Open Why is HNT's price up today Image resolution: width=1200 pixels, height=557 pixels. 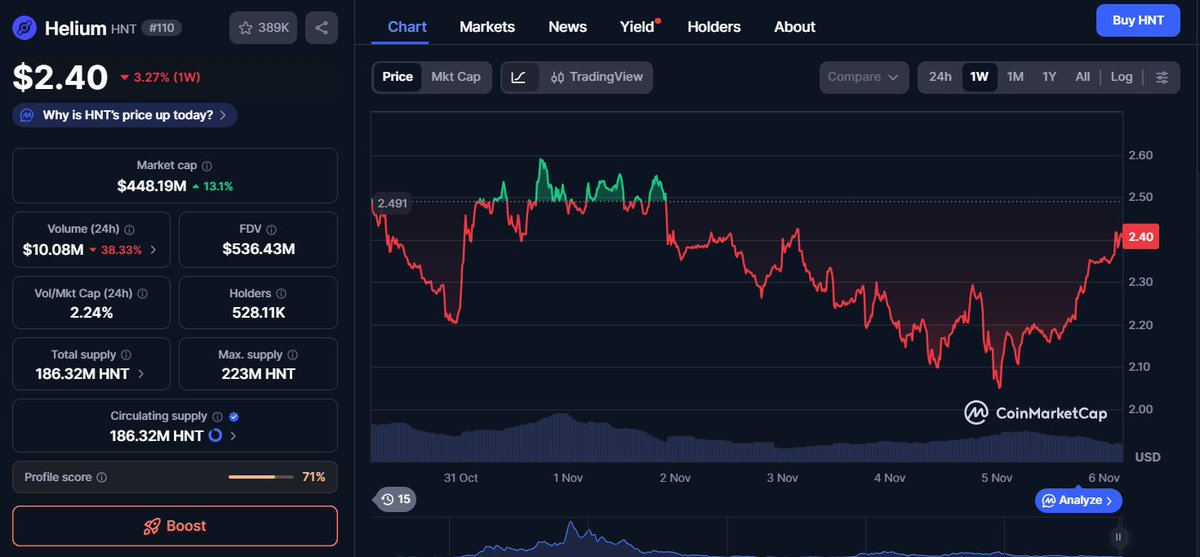(125, 115)
